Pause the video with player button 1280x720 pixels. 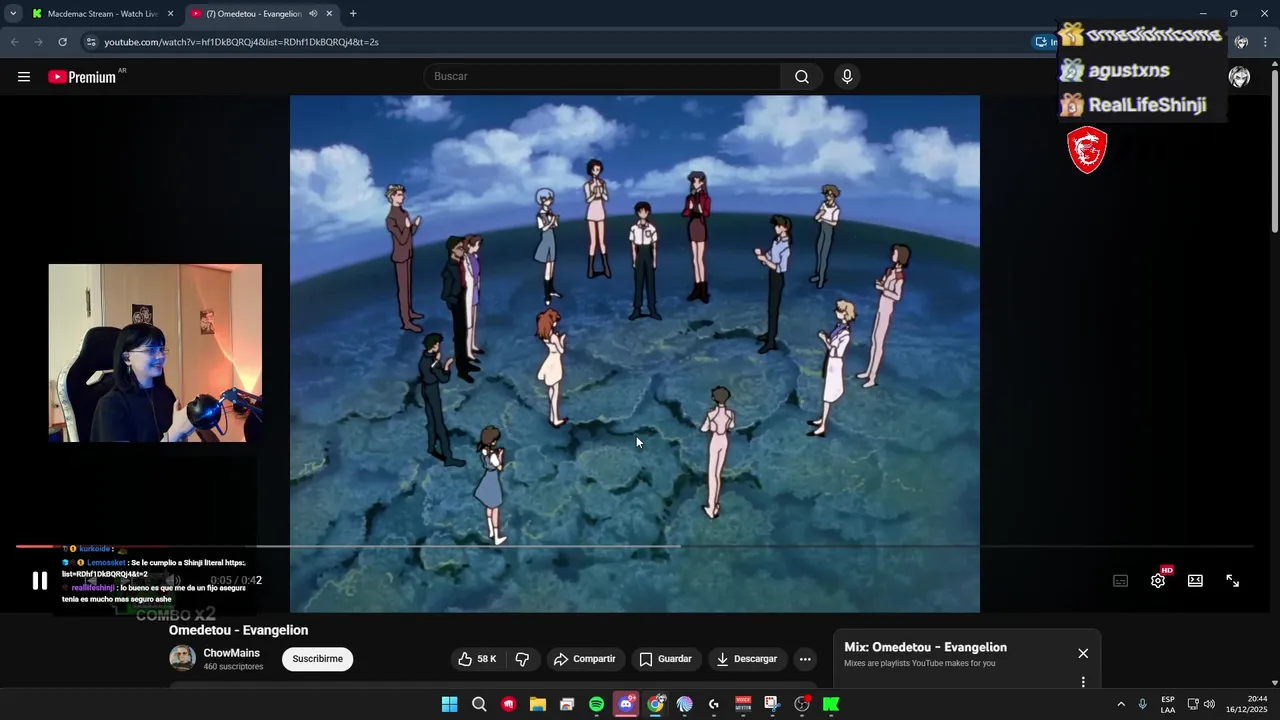point(40,581)
